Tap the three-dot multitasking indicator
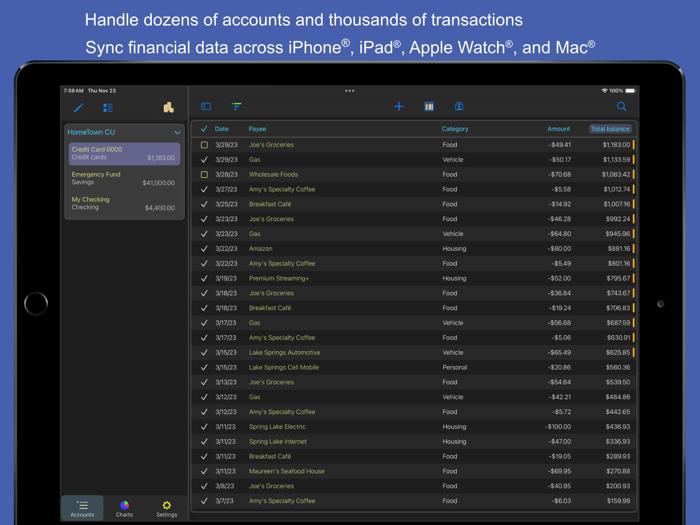 350,91
